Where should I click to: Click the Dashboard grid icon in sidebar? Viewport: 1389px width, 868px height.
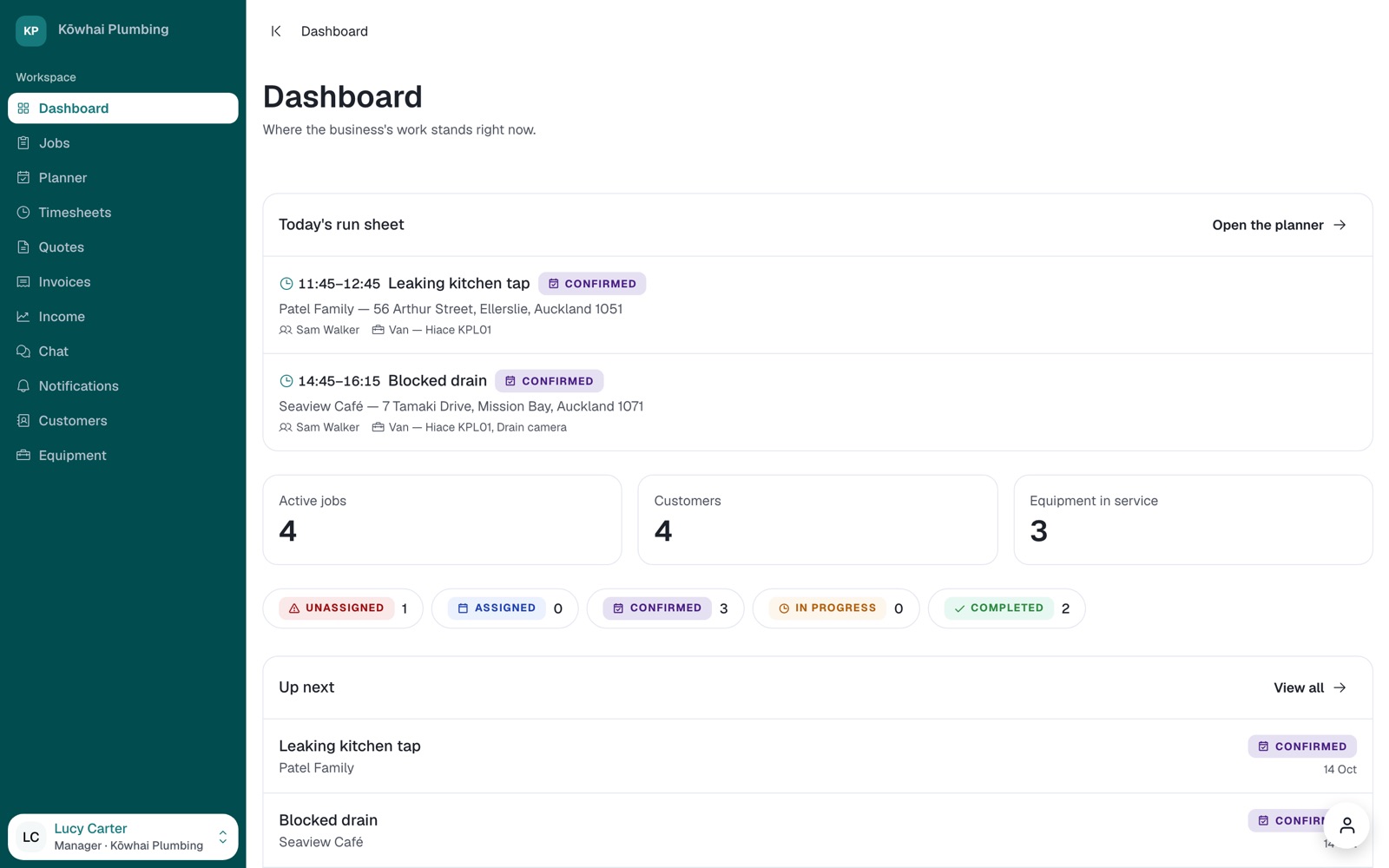click(x=23, y=108)
